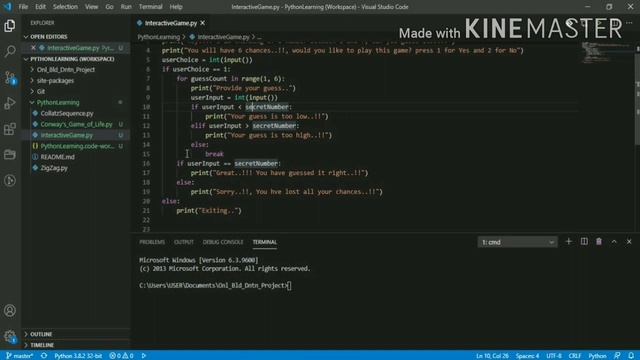Kill terminal with trash icon
640x360 pixels.
[599, 242]
